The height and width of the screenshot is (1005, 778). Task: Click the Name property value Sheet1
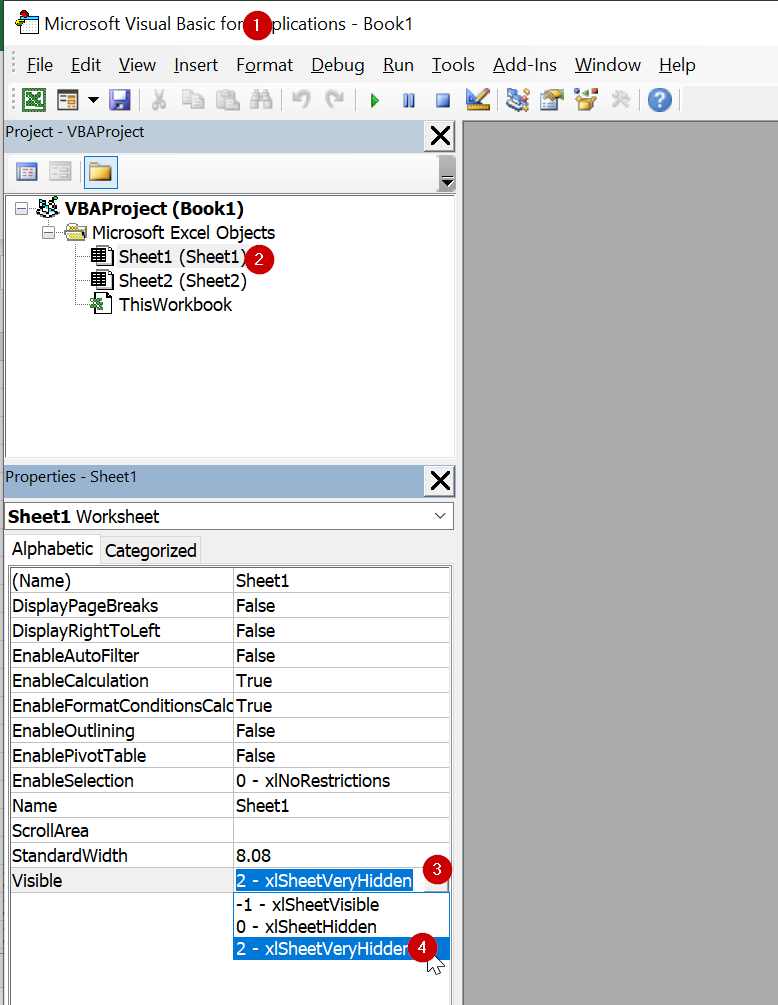point(341,806)
